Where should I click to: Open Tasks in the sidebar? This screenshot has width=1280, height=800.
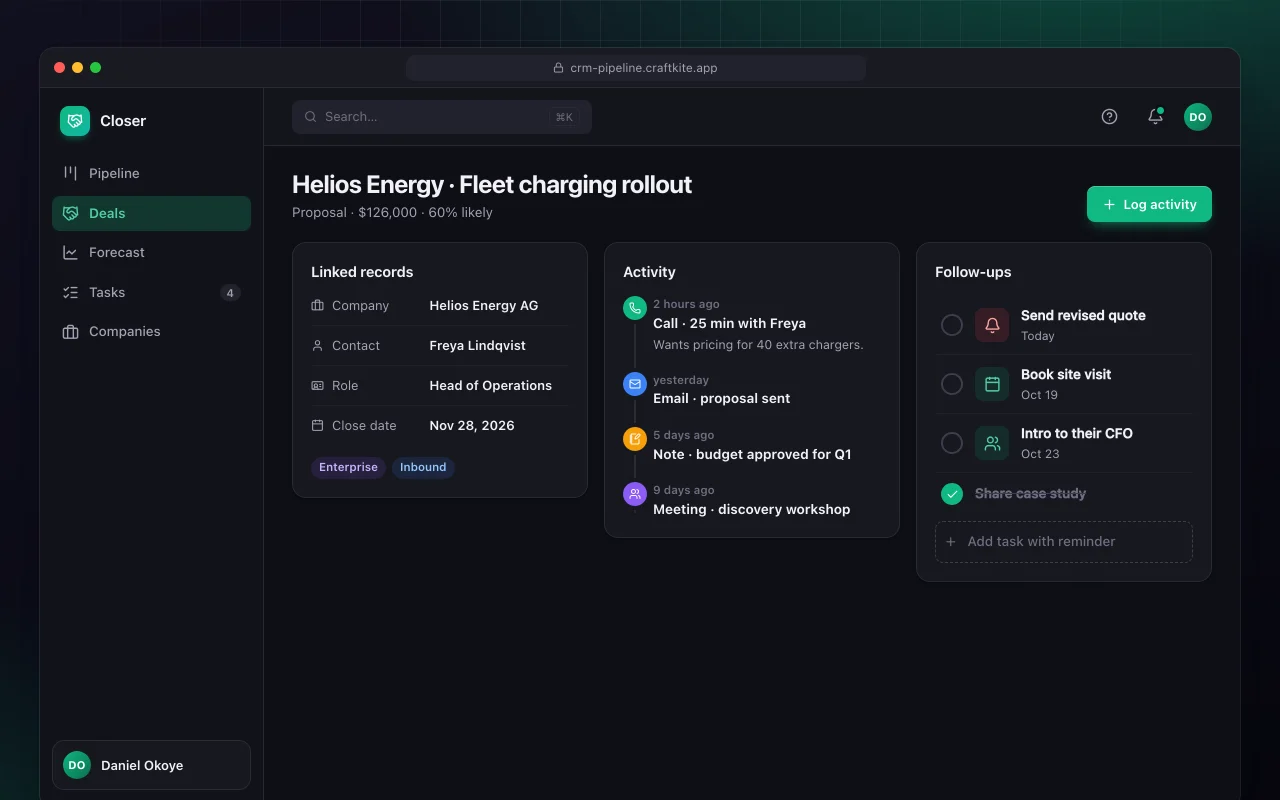tap(151, 292)
